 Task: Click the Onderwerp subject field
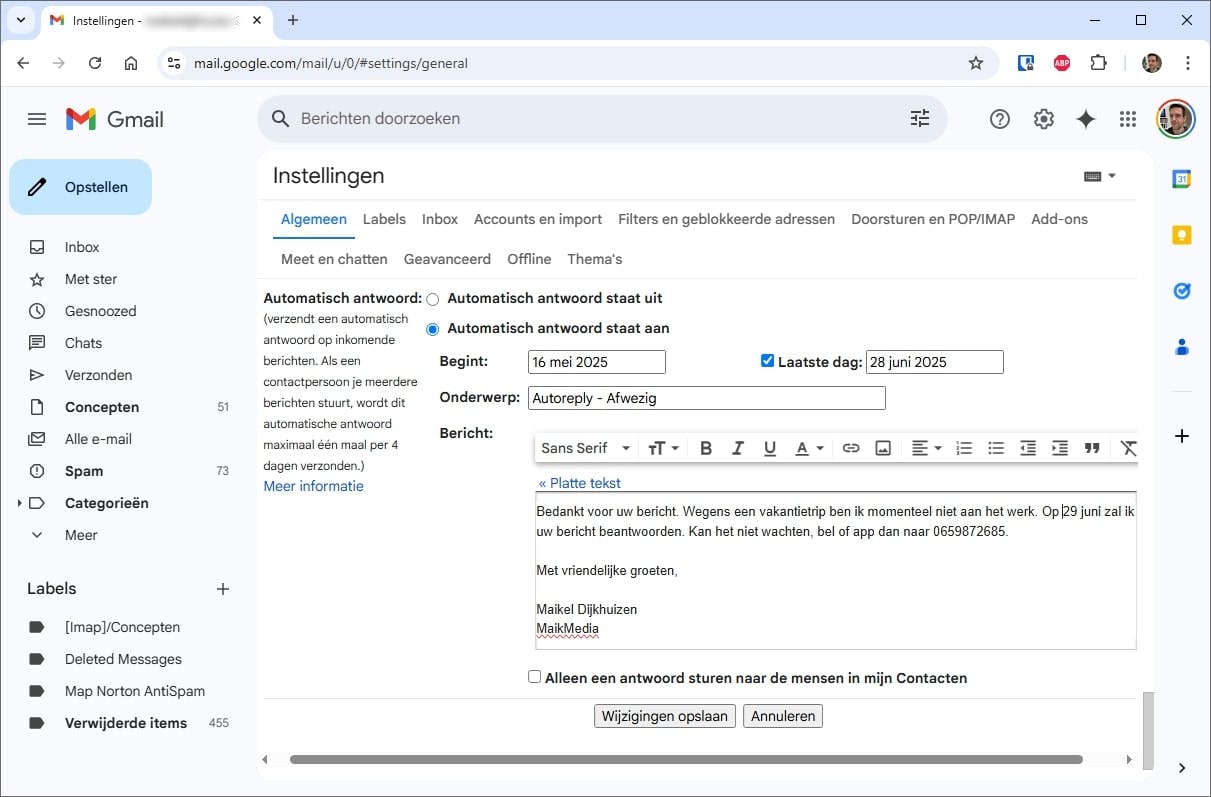coord(707,398)
